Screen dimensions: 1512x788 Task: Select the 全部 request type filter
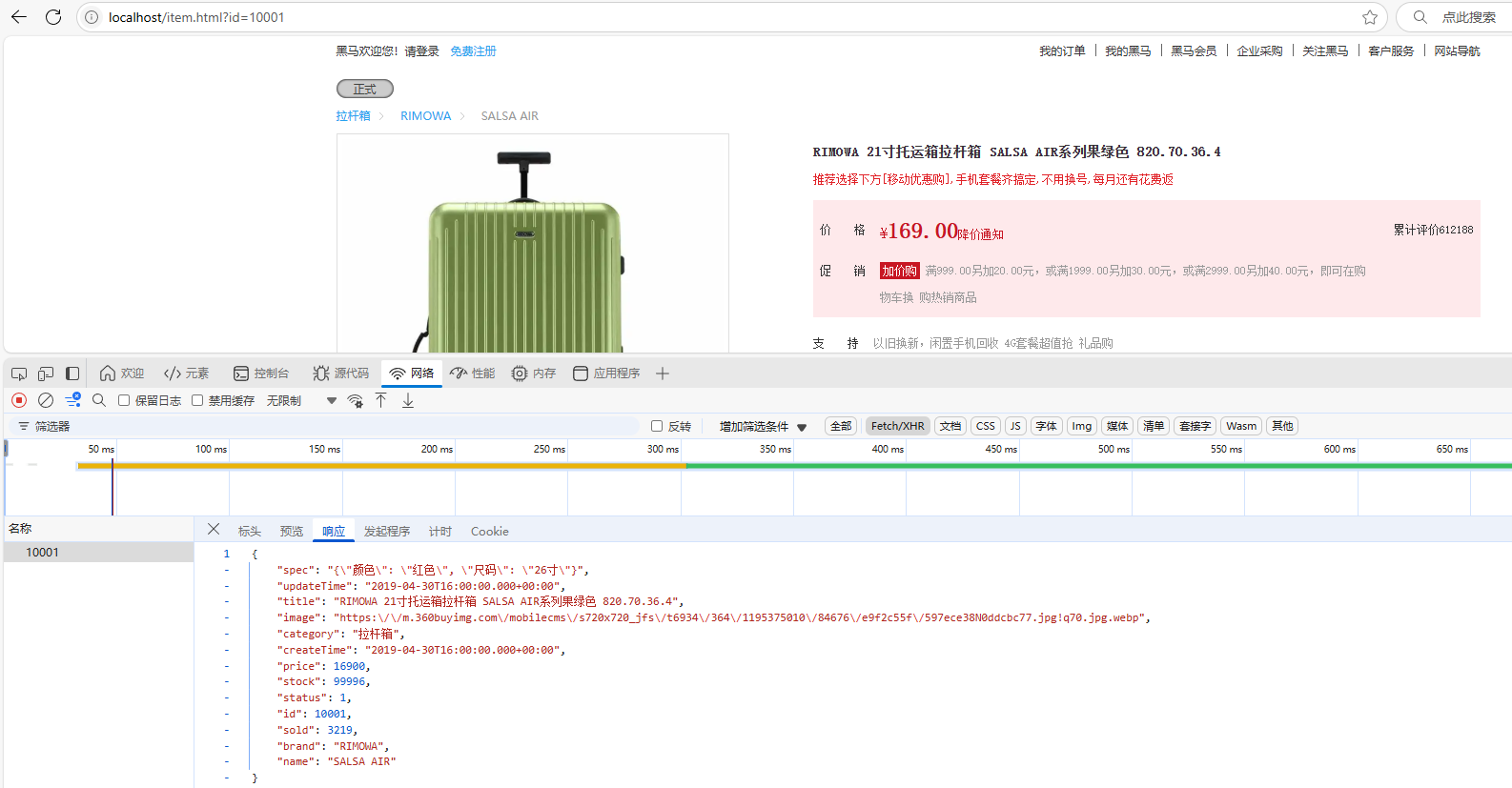[x=841, y=426]
